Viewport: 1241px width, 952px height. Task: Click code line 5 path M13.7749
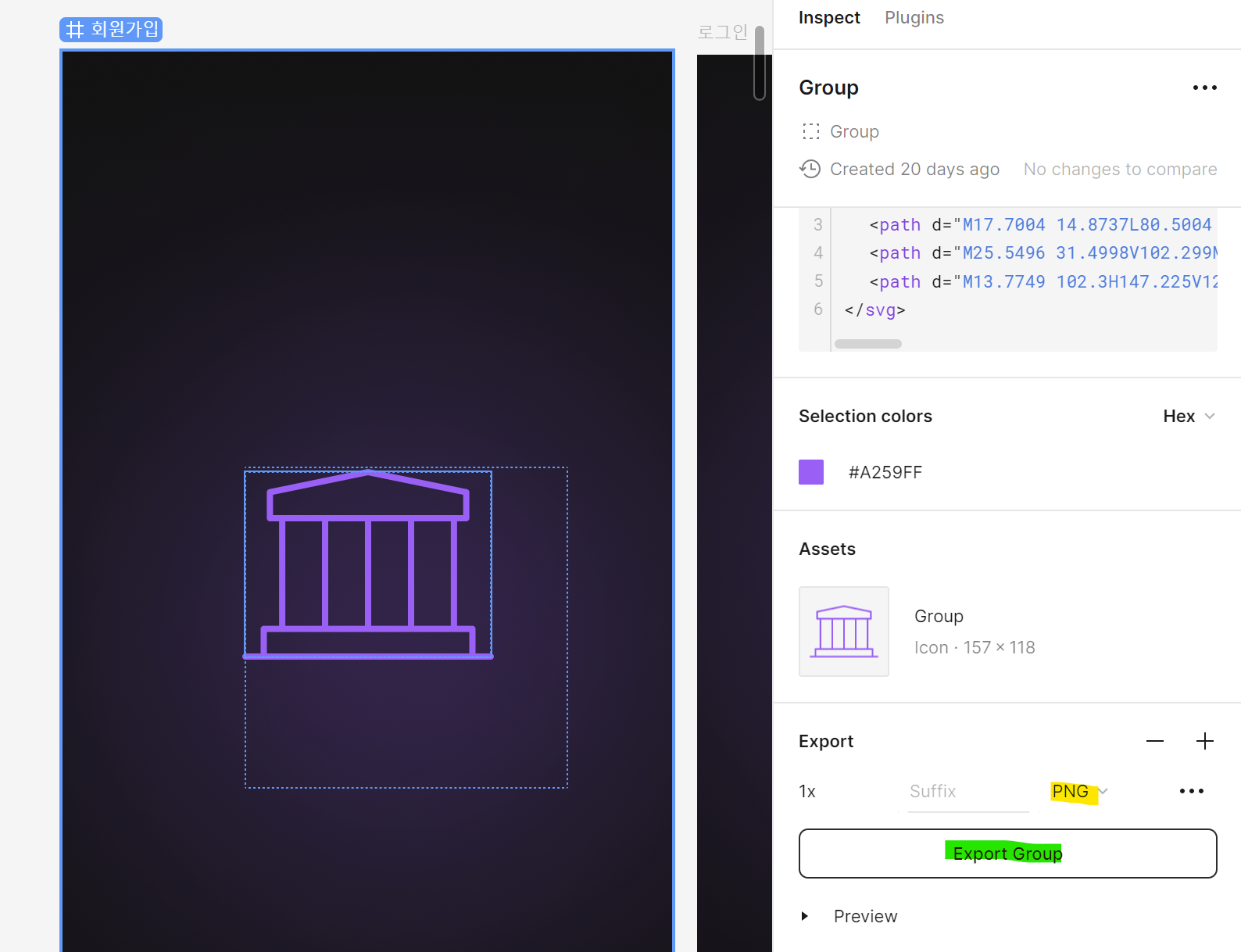point(1043,281)
